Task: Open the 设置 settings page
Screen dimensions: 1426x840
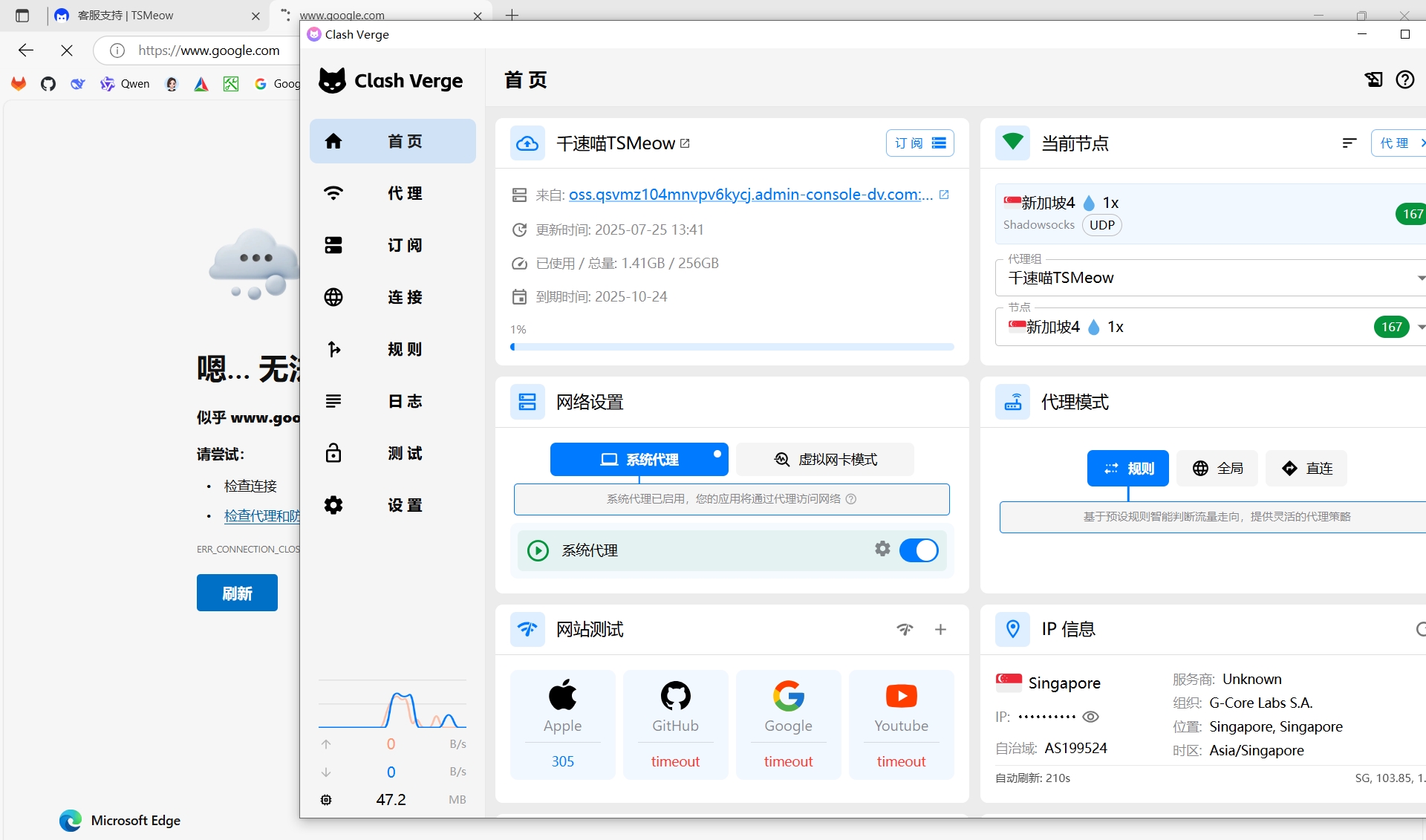Action: (392, 505)
